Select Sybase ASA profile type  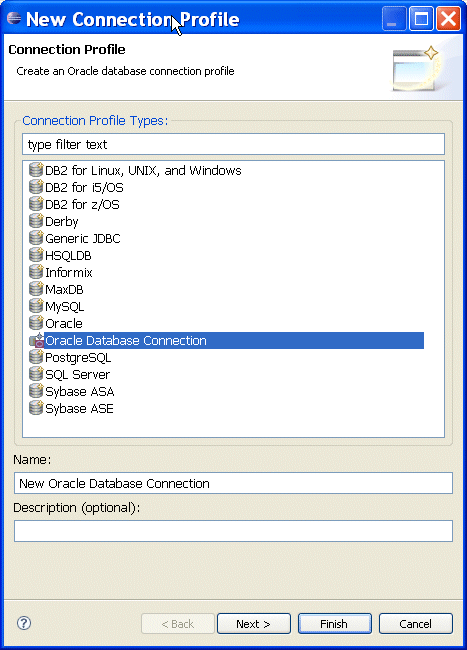[80, 391]
